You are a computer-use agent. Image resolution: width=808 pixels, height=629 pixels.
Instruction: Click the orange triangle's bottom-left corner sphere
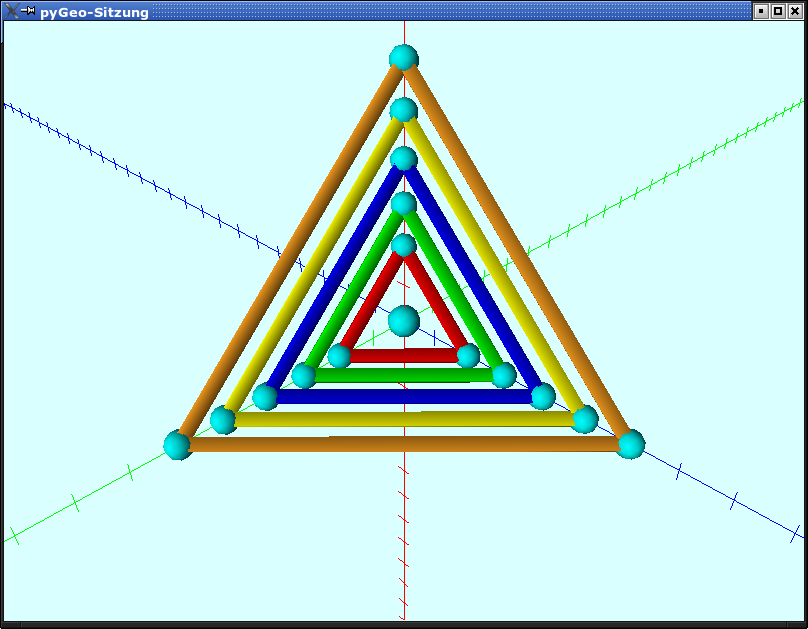click(x=178, y=444)
